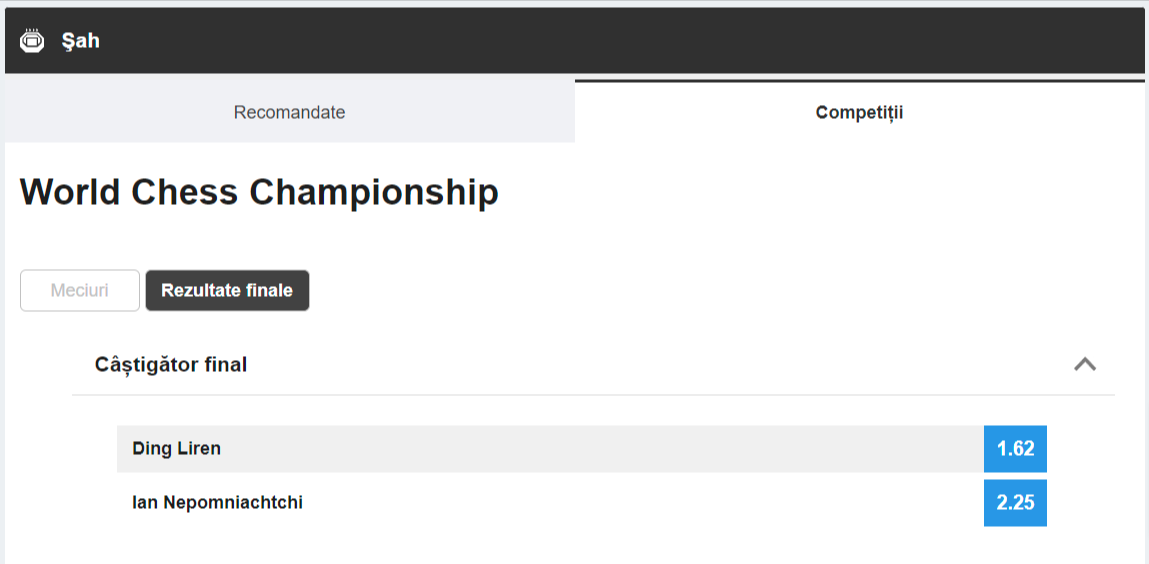Select the Meciuri filter button
This screenshot has height=564, width=1149.
pyautogui.click(x=80, y=291)
